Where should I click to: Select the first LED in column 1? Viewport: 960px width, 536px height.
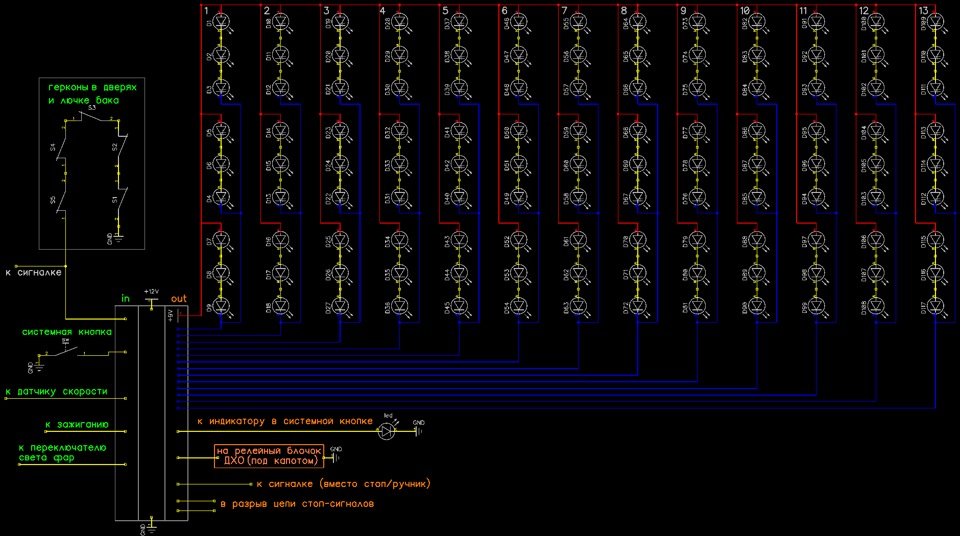(x=221, y=23)
